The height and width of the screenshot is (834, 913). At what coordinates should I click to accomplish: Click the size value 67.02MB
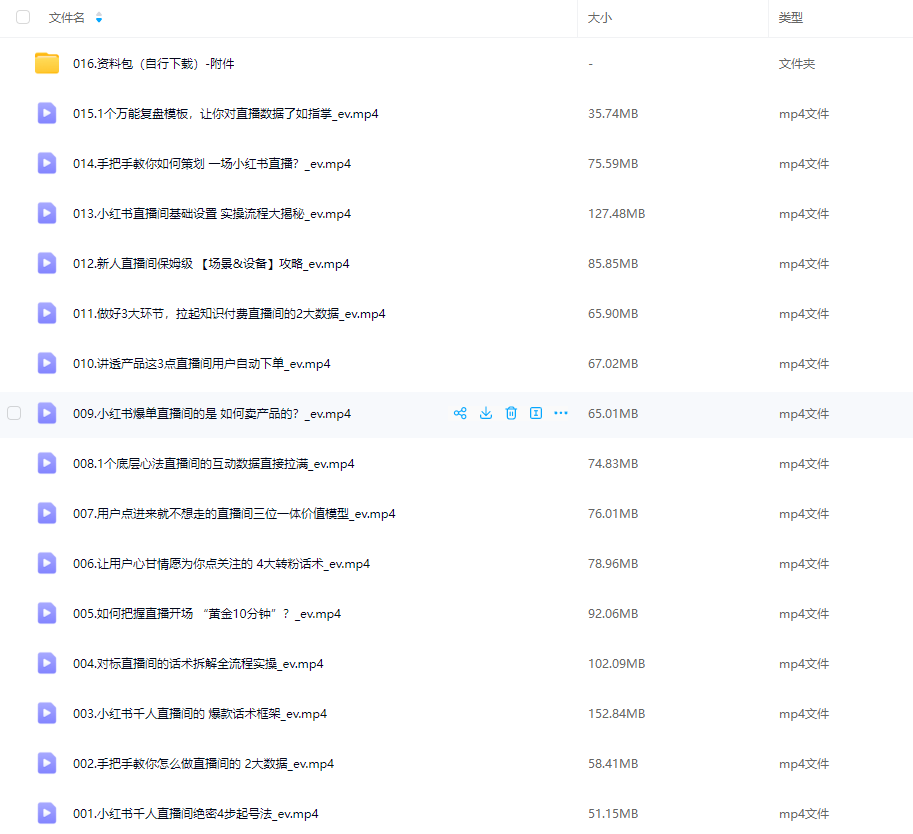tap(613, 363)
